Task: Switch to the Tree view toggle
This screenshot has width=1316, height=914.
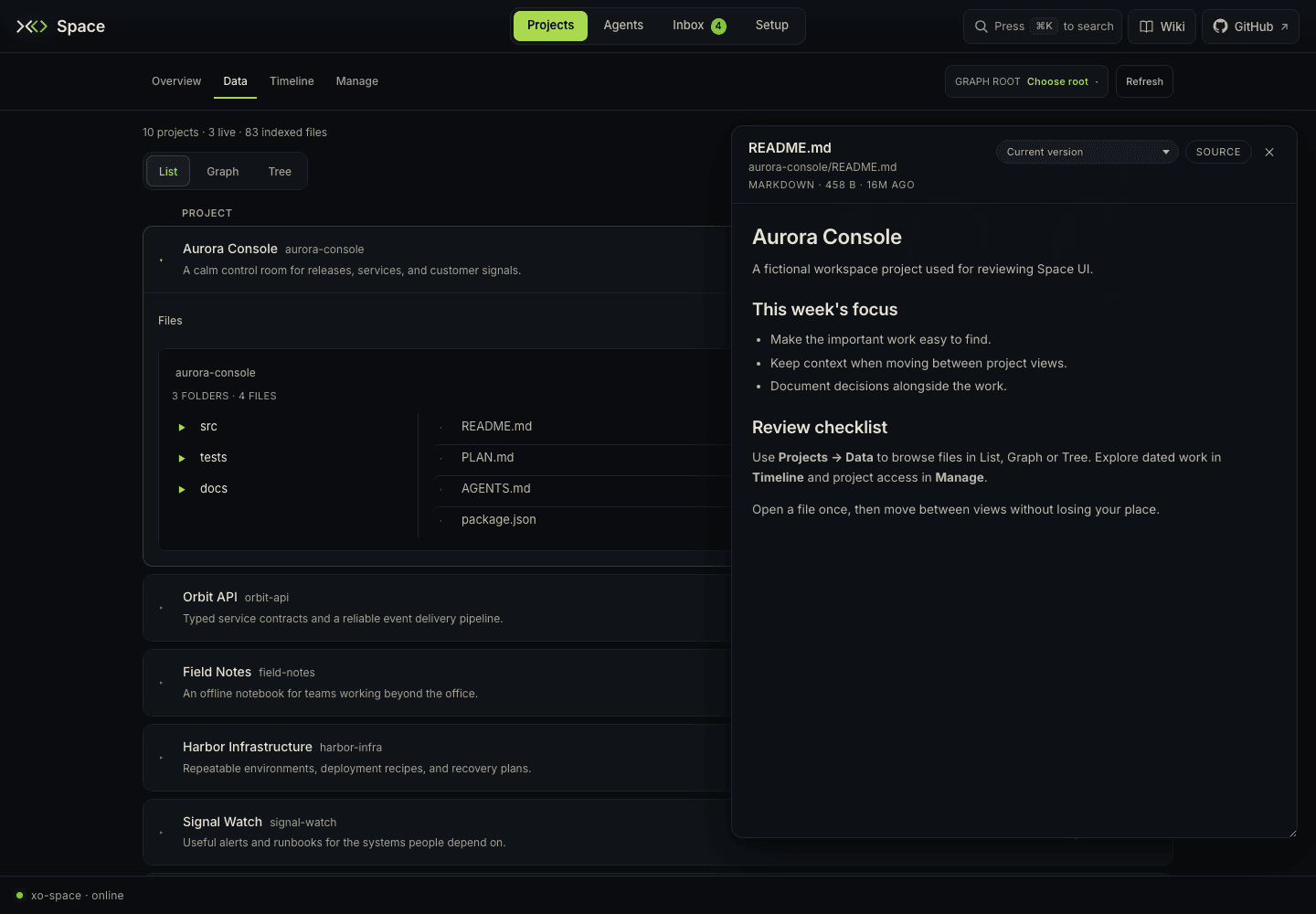Action: [x=280, y=172]
